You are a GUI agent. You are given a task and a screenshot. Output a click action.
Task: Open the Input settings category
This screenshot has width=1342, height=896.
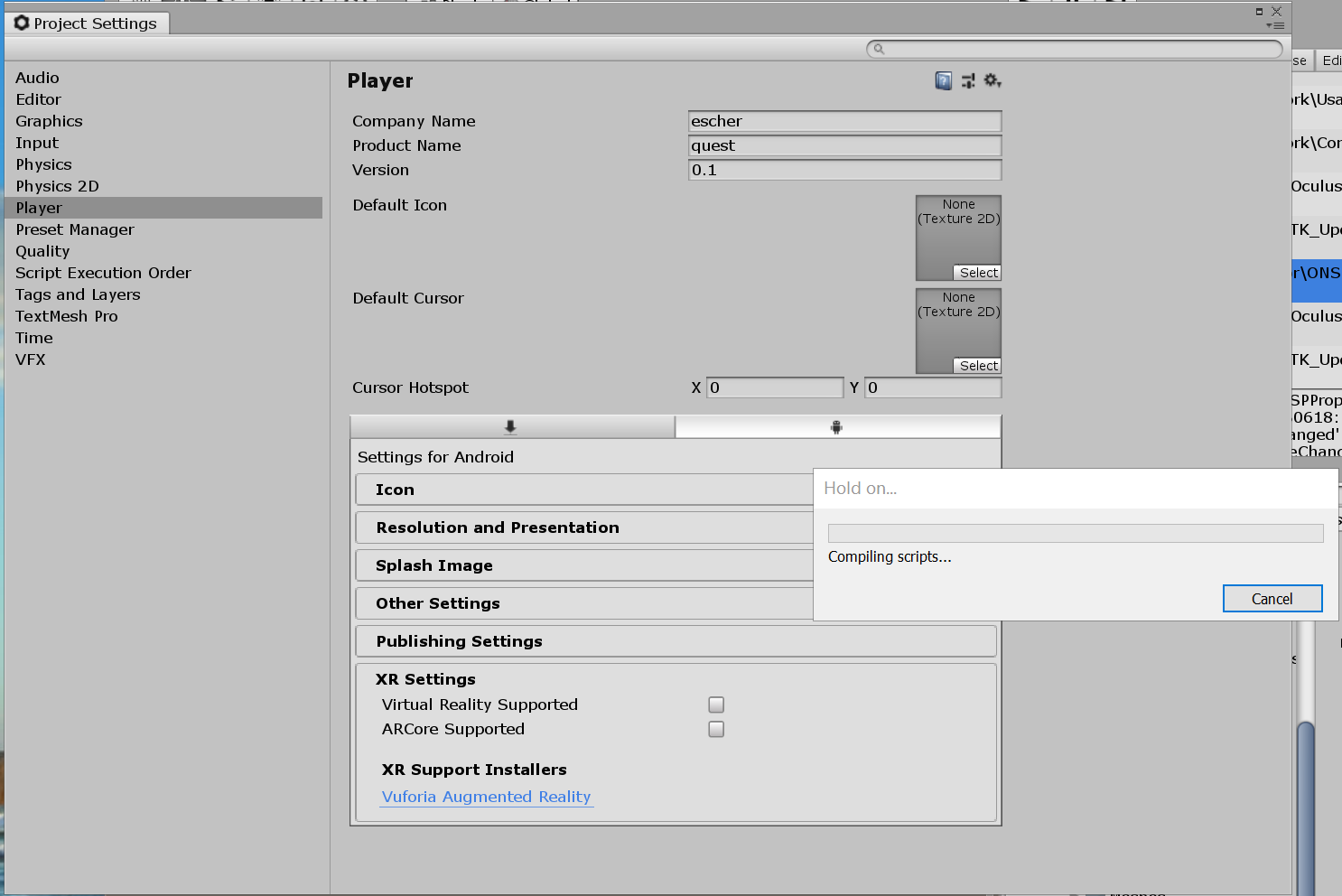click(163, 143)
